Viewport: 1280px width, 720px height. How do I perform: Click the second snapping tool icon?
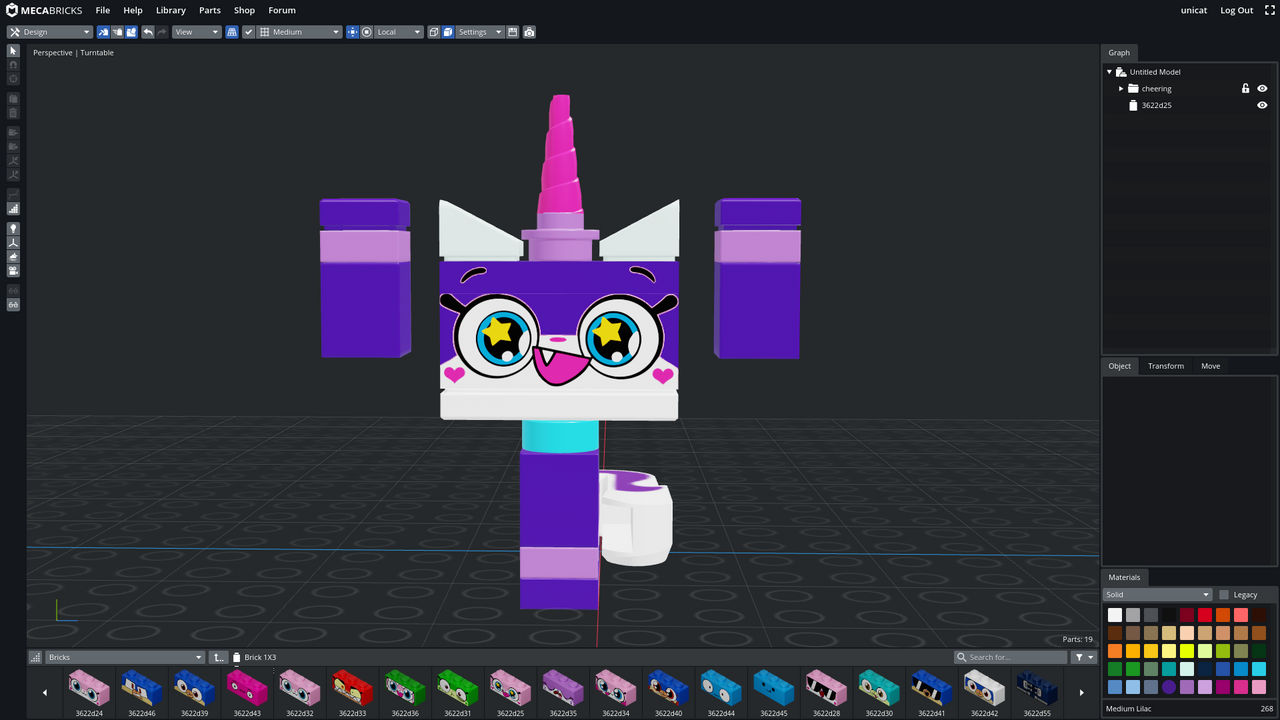coord(117,32)
